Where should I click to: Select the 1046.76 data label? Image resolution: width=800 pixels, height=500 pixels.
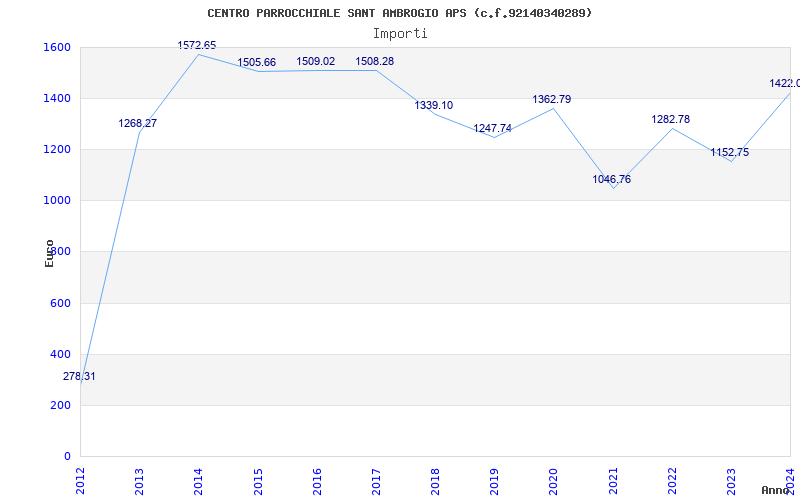point(612,180)
